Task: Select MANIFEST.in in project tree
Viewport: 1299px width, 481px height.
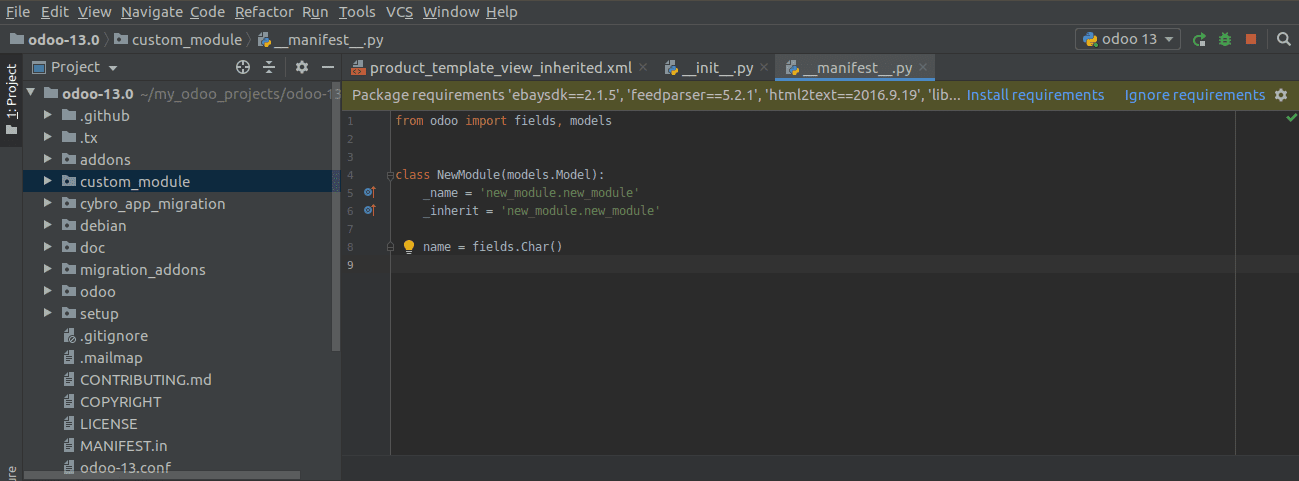Action: tap(115, 445)
